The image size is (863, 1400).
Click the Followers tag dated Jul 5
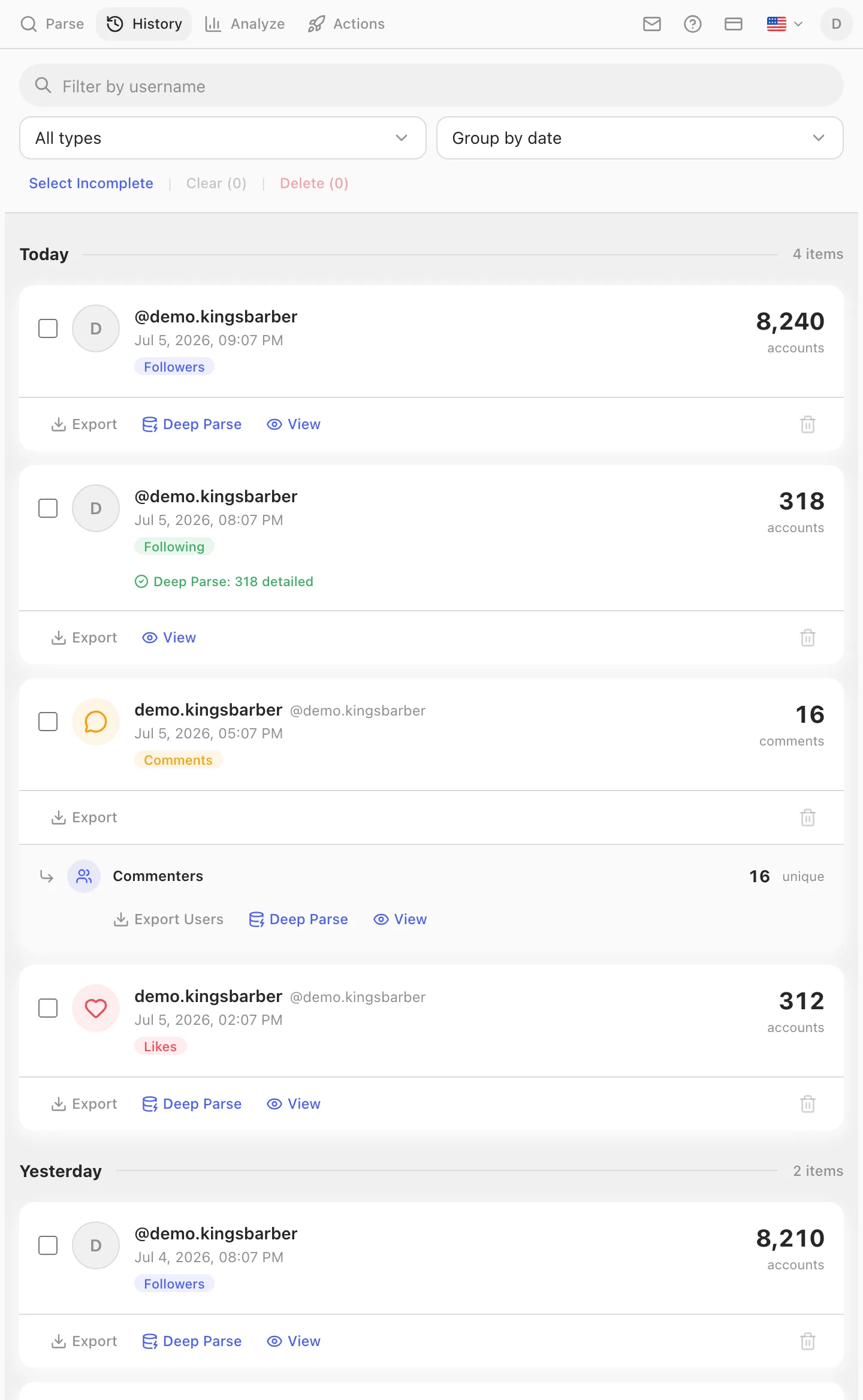click(174, 367)
